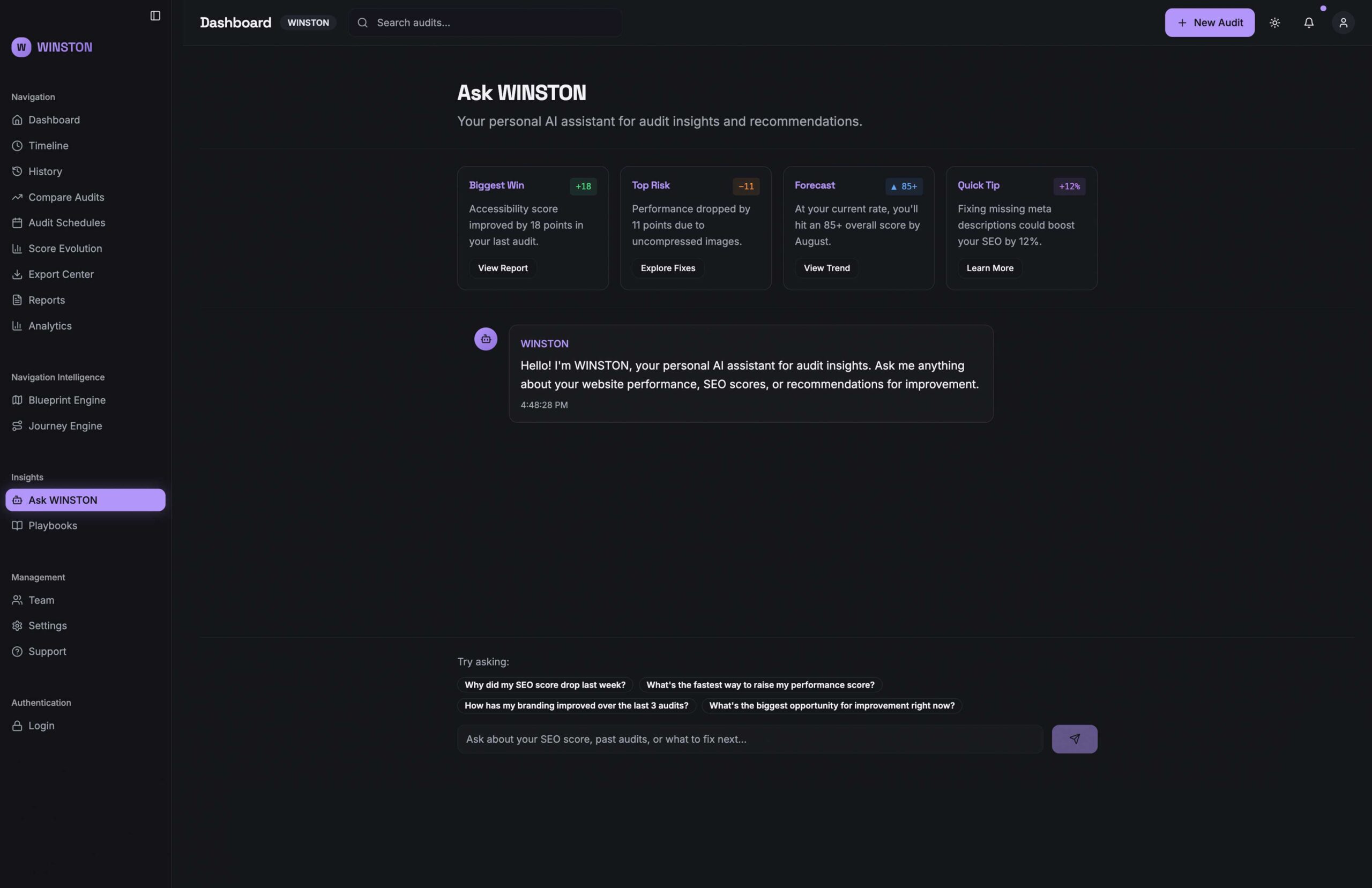
Task: Start a New Audit
Action: tap(1209, 23)
